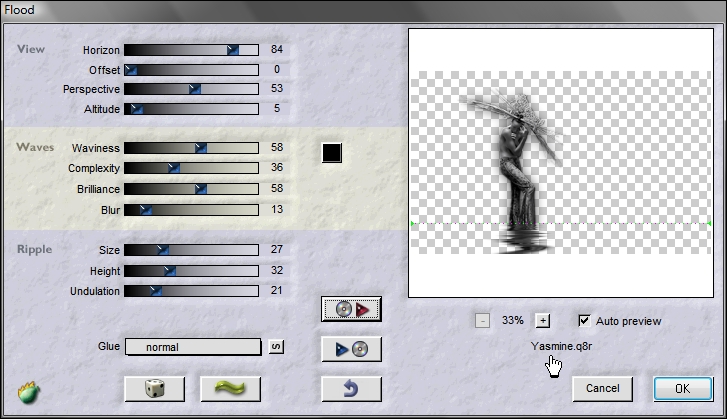Click the 33% zoom level text
The image size is (727, 419).
[x=512, y=320]
